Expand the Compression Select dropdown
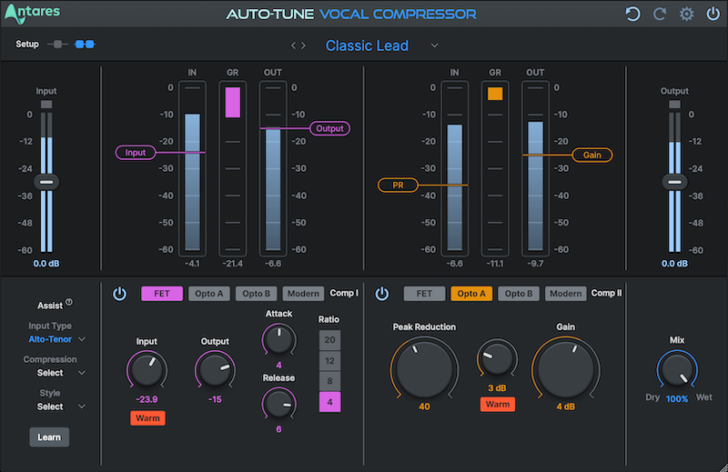This screenshot has height=472, width=728. 82,373
